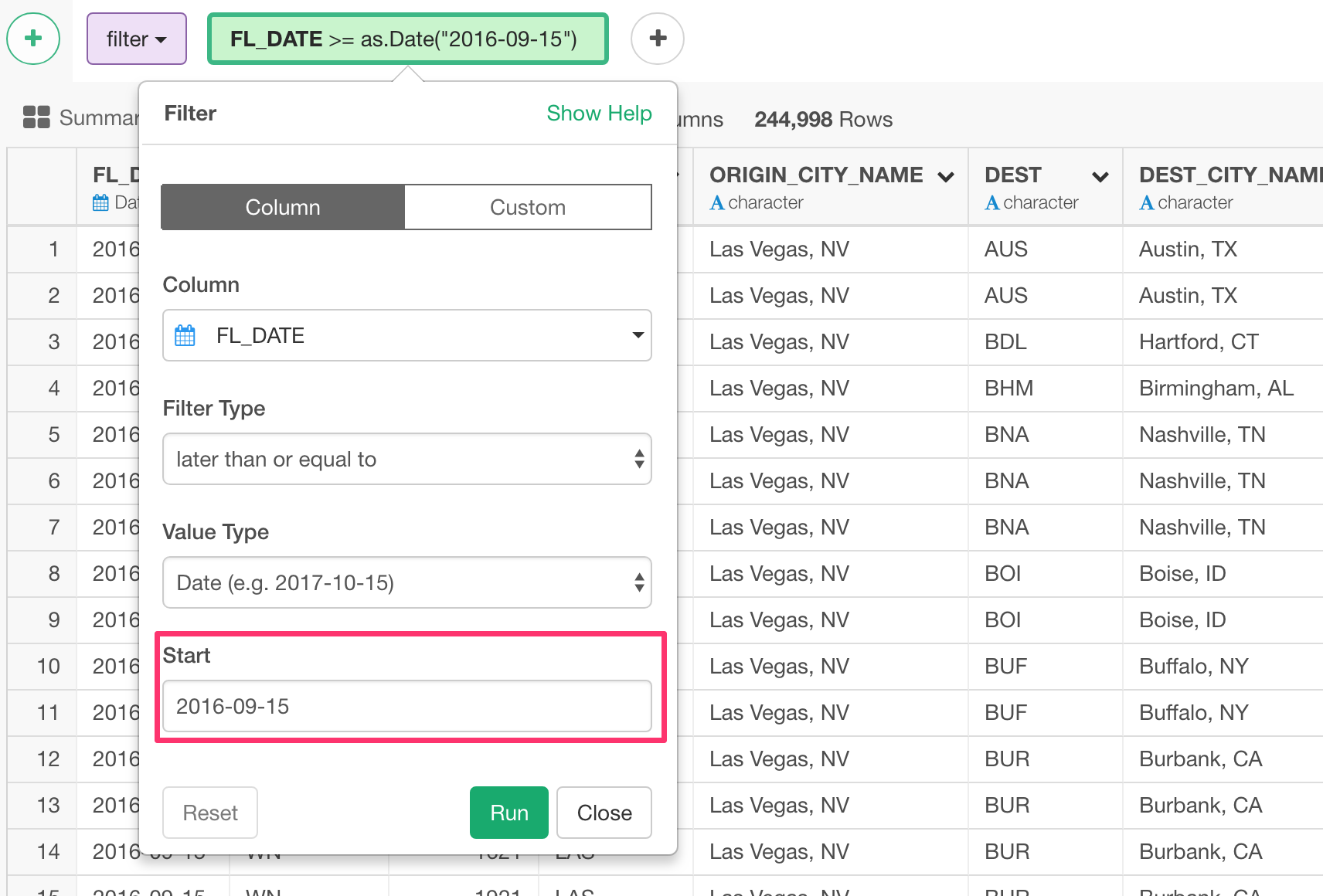The width and height of the screenshot is (1323, 896).
Task: Click the Run button to apply filter
Action: pyautogui.click(x=508, y=813)
